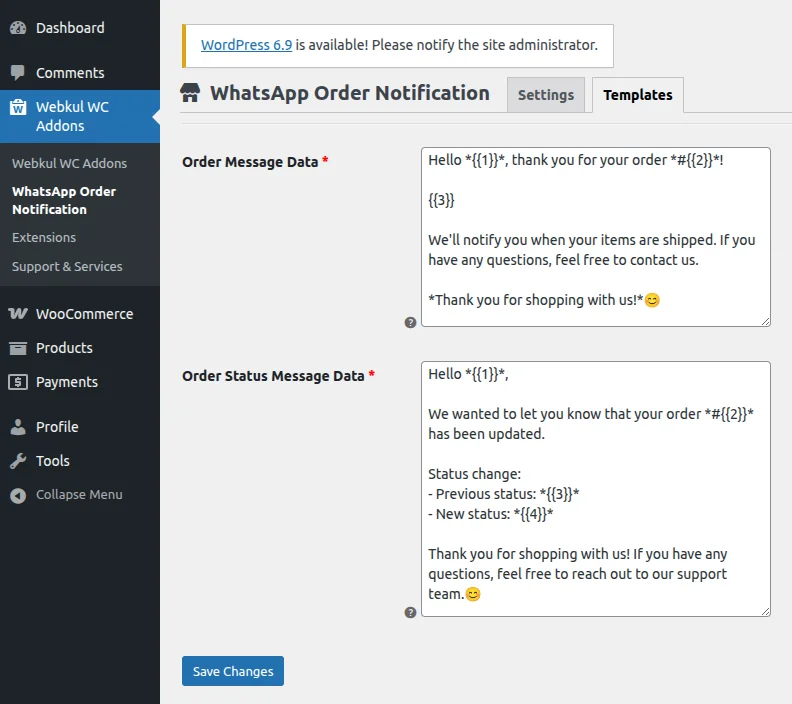Click the Webkul WC Addons bag icon
Screen dimensions: 792x704
(18, 107)
